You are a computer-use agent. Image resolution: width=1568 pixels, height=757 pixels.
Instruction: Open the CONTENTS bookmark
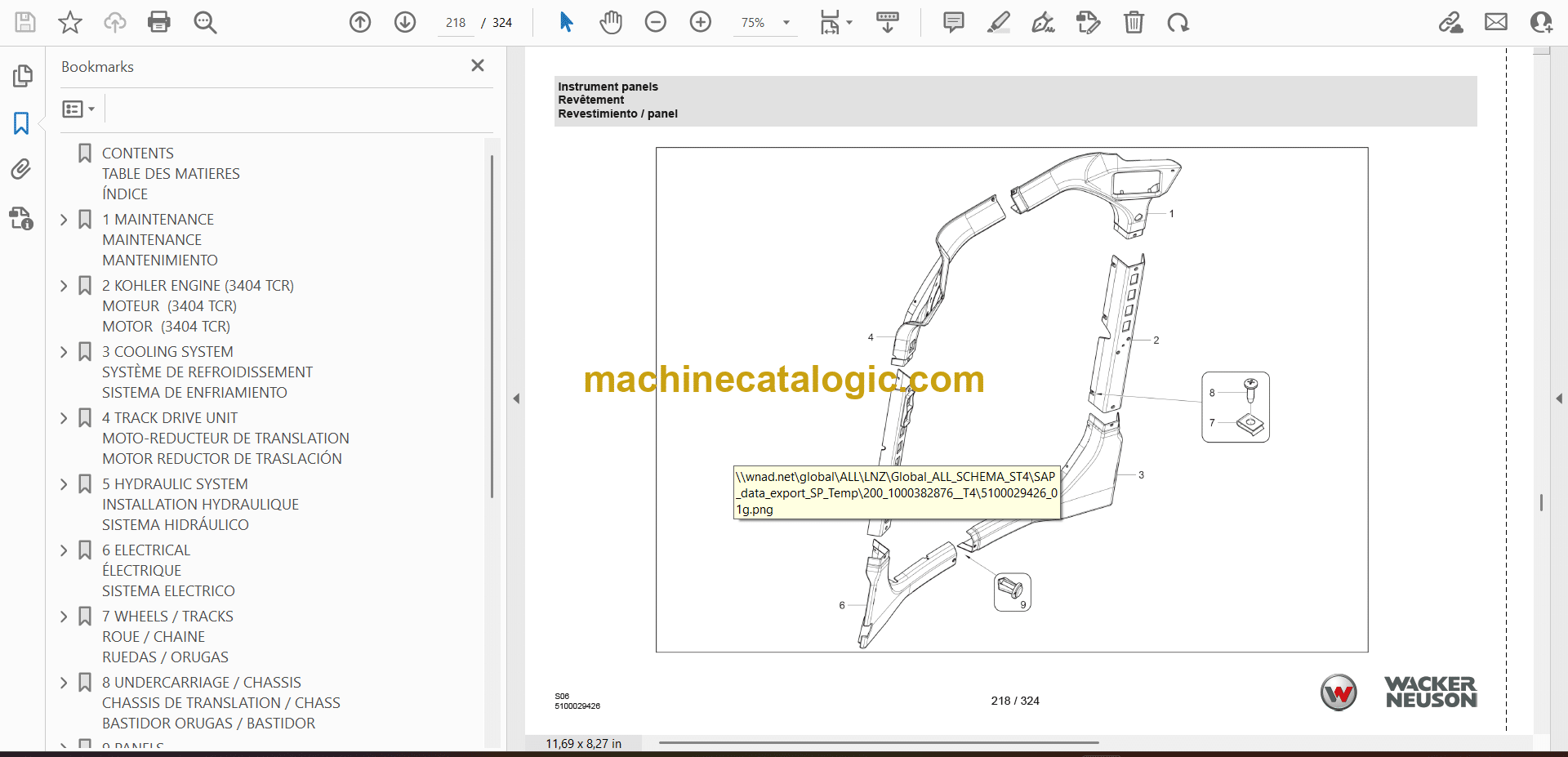pos(138,154)
